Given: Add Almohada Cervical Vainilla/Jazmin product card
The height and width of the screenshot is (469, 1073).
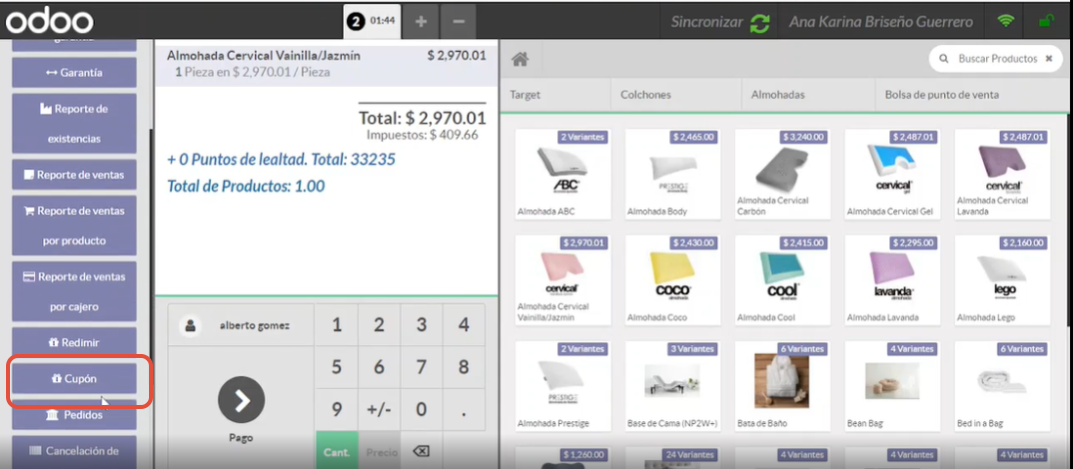Looking at the screenshot, I should (563, 280).
